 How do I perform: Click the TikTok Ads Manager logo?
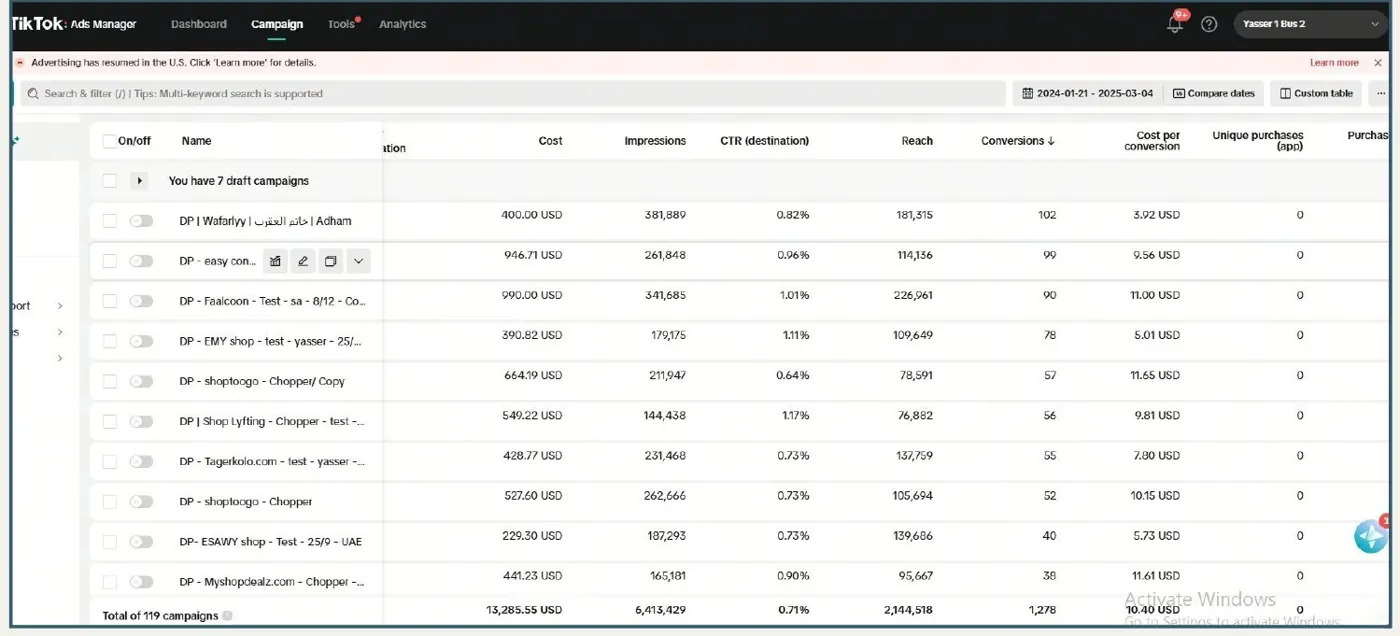tap(73, 24)
